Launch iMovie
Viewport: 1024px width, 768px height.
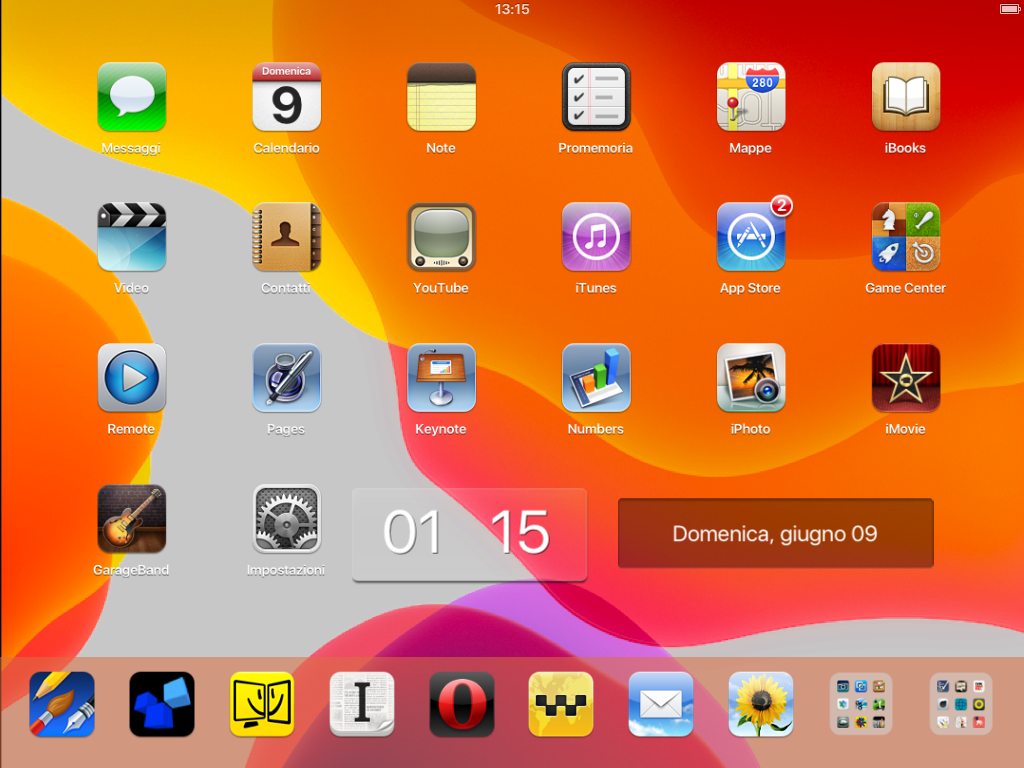pos(905,378)
